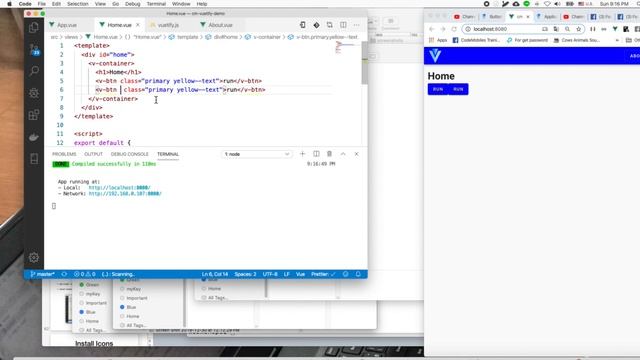Click the diamond git icon in the editor toolbar

(x=316, y=25)
